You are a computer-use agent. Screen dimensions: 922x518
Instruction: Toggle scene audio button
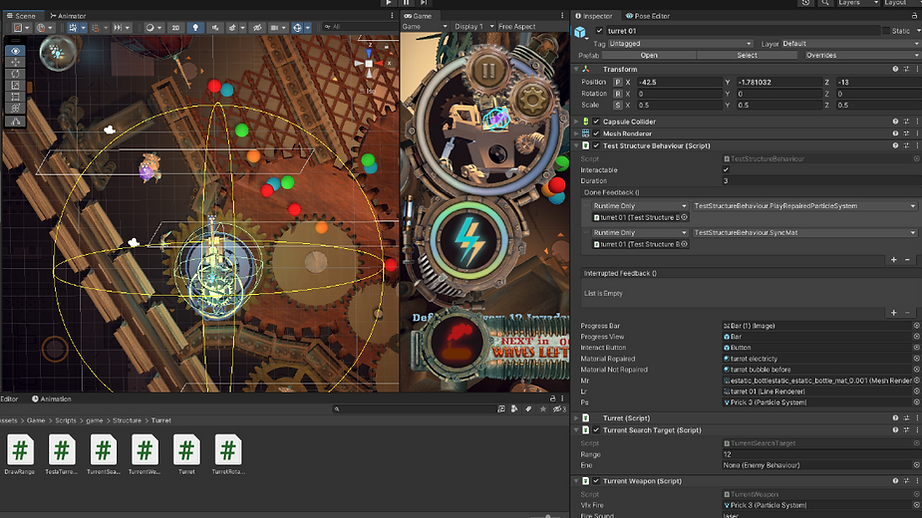215,28
